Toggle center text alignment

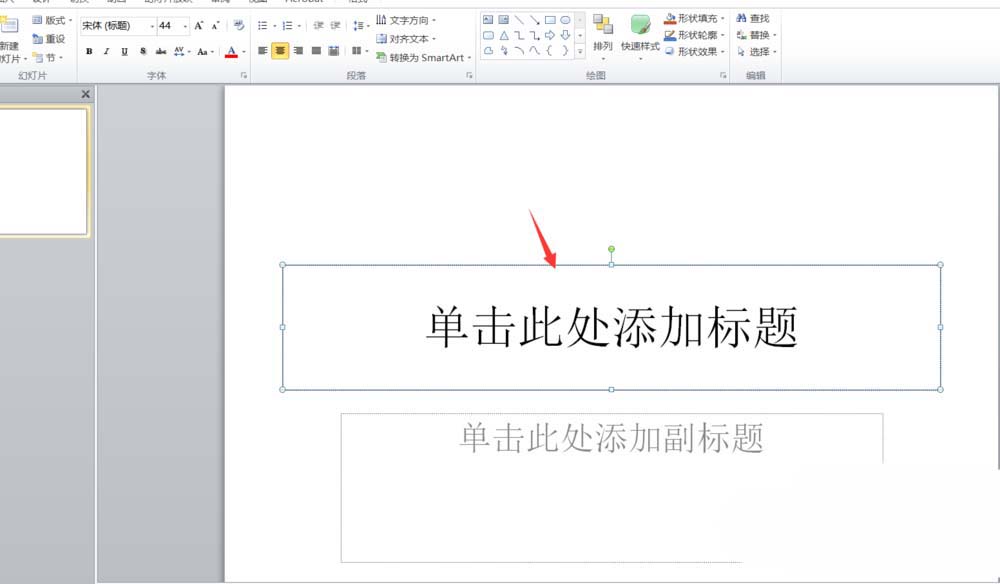pos(280,50)
